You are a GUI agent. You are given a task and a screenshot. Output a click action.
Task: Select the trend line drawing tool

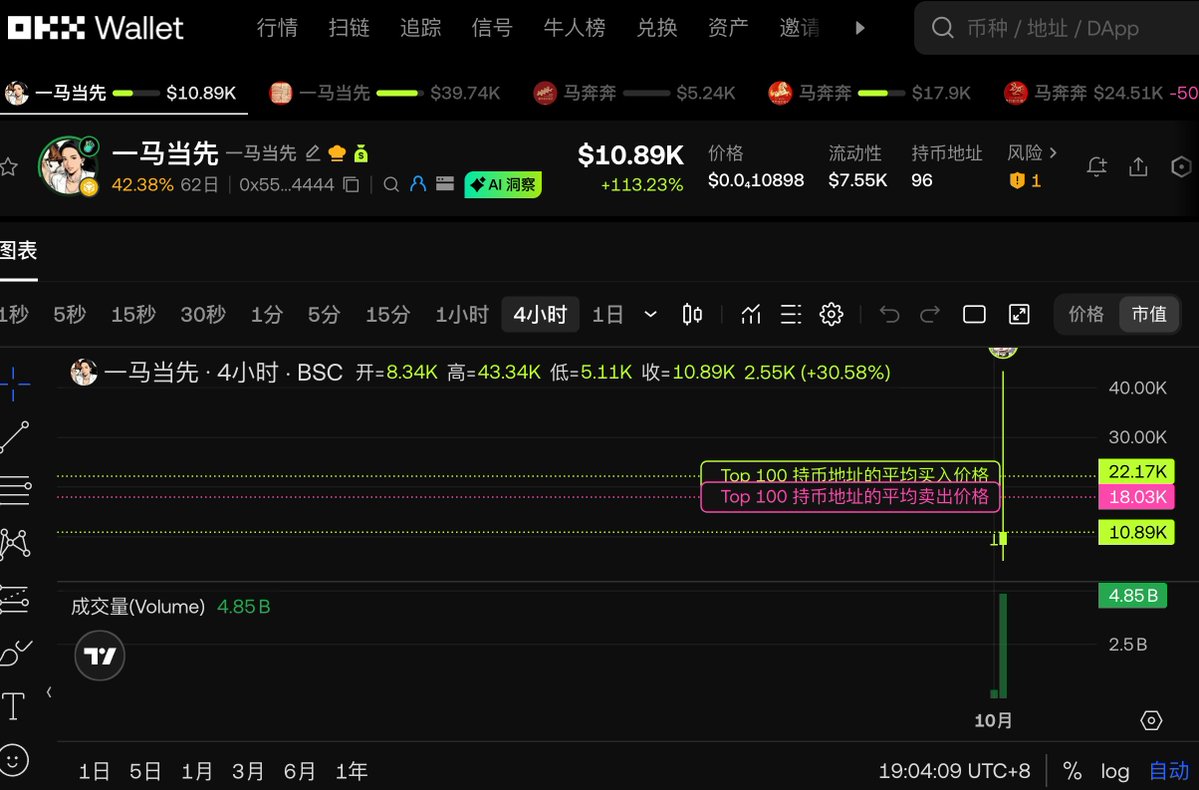[15, 437]
